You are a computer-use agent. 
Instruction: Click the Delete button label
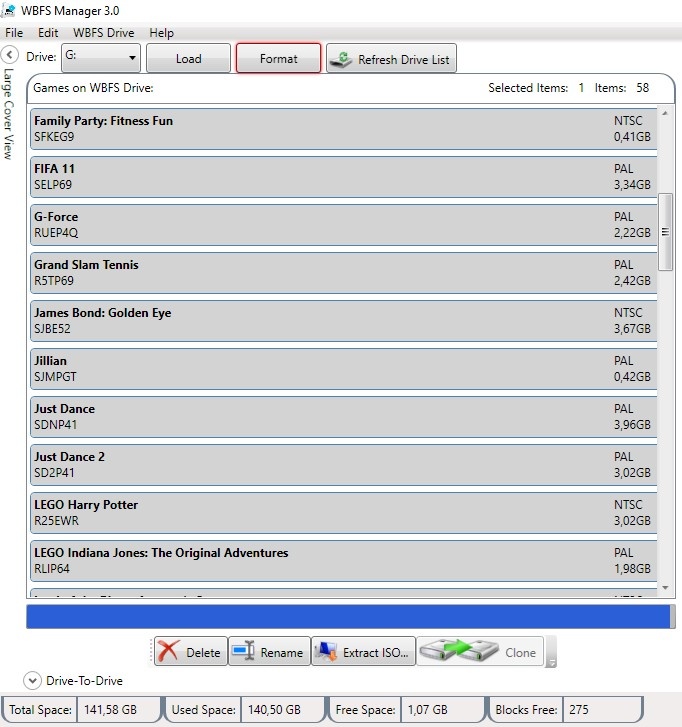(x=203, y=652)
